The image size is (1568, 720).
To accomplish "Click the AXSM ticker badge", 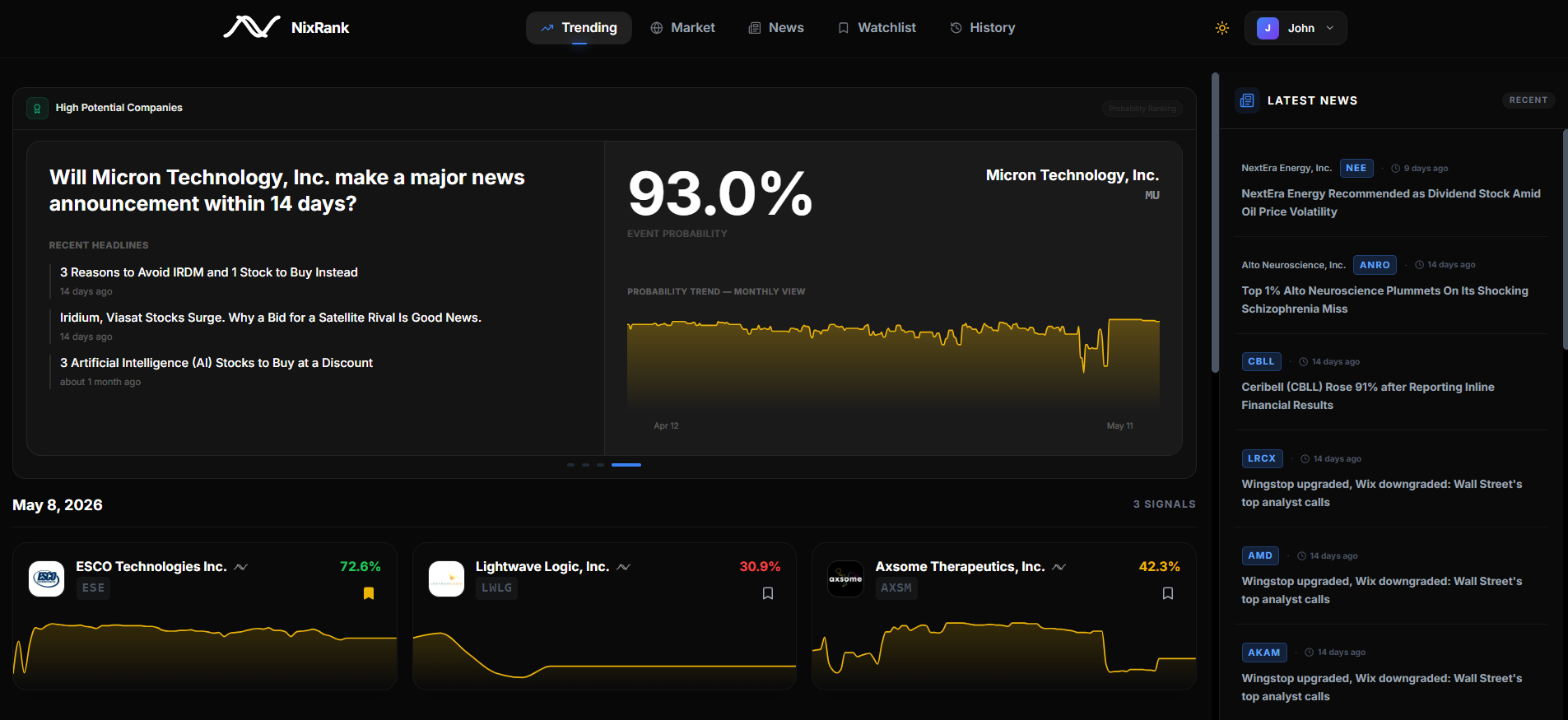I will (x=896, y=588).
